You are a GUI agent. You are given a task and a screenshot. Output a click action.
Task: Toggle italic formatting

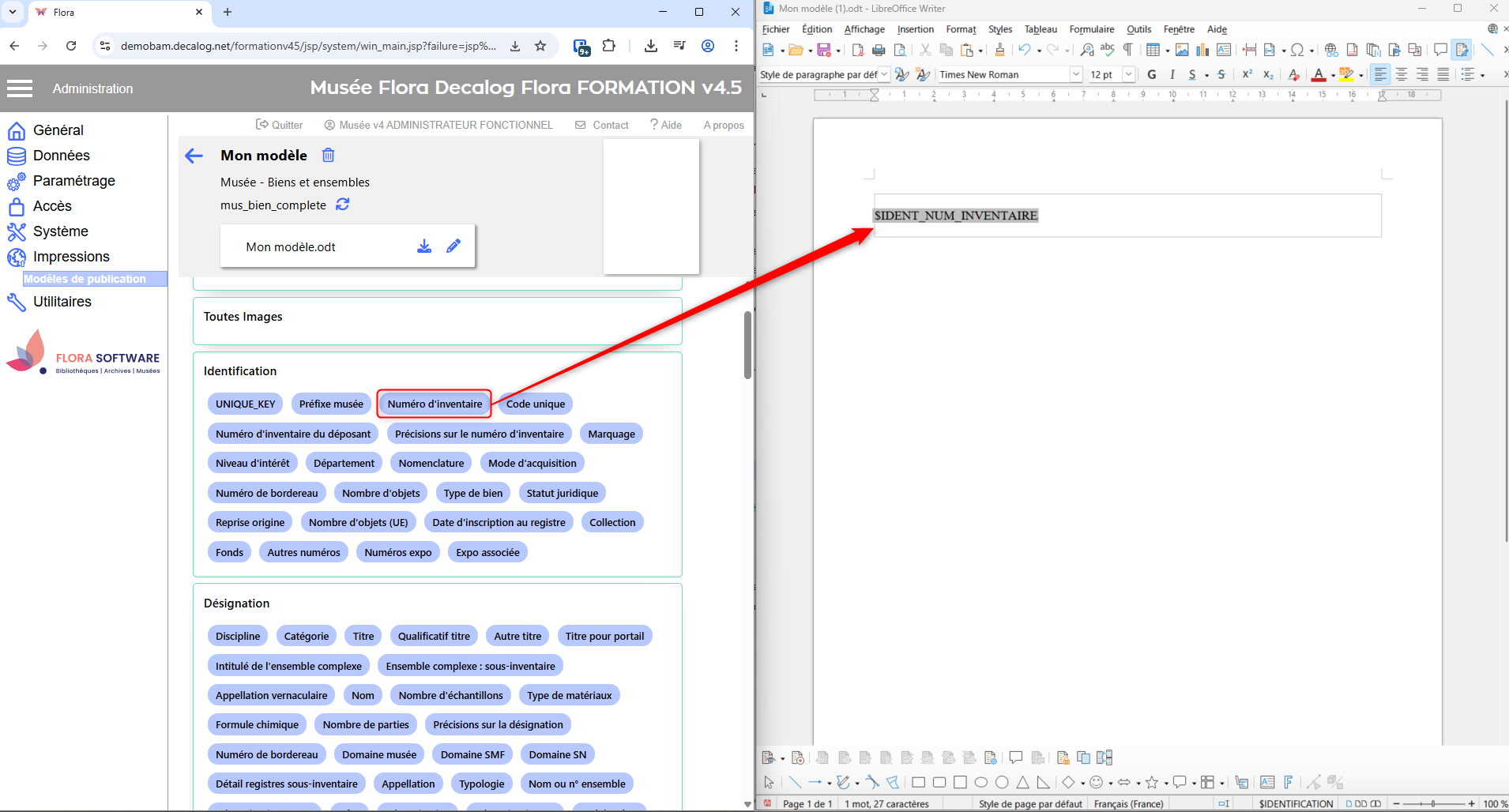1172,74
